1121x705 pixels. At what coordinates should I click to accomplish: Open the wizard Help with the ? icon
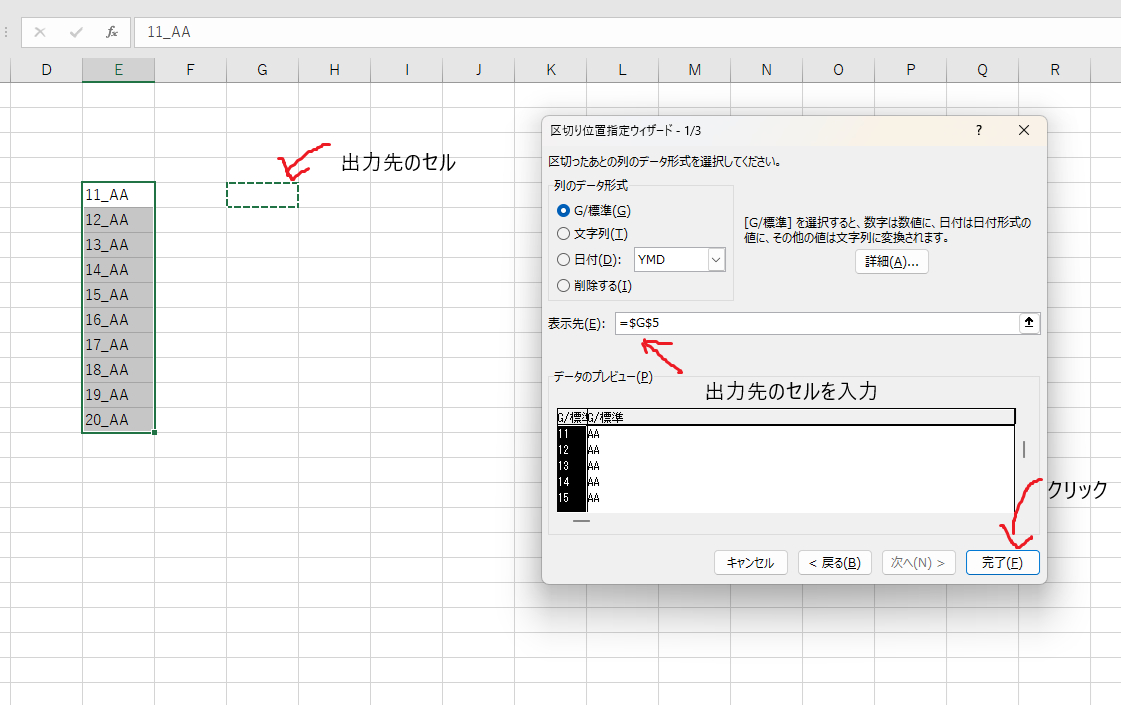coord(978,130)
